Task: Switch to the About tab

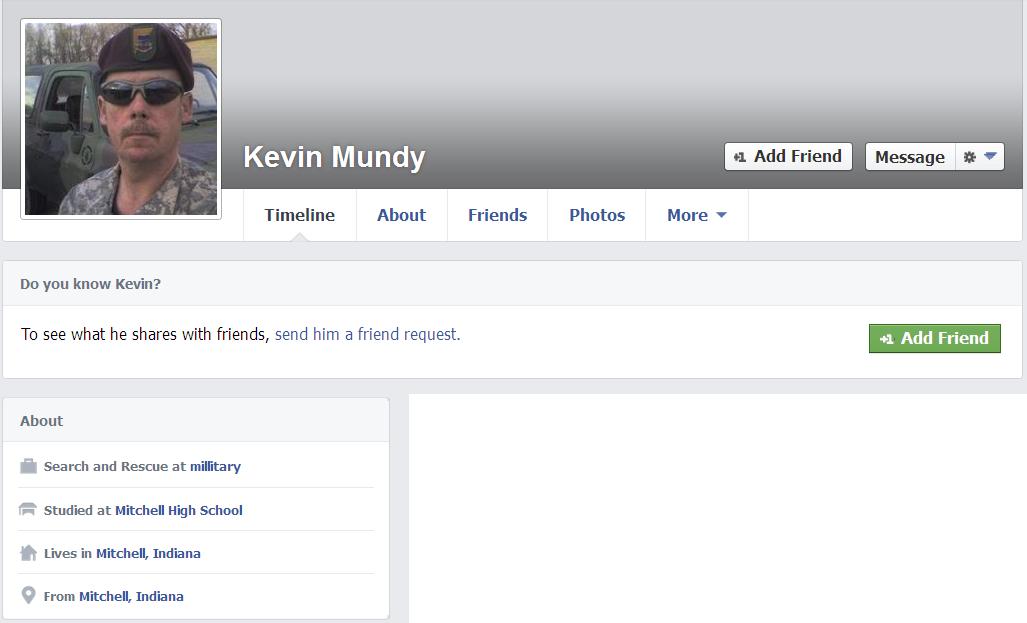Action: click(401, 215)
